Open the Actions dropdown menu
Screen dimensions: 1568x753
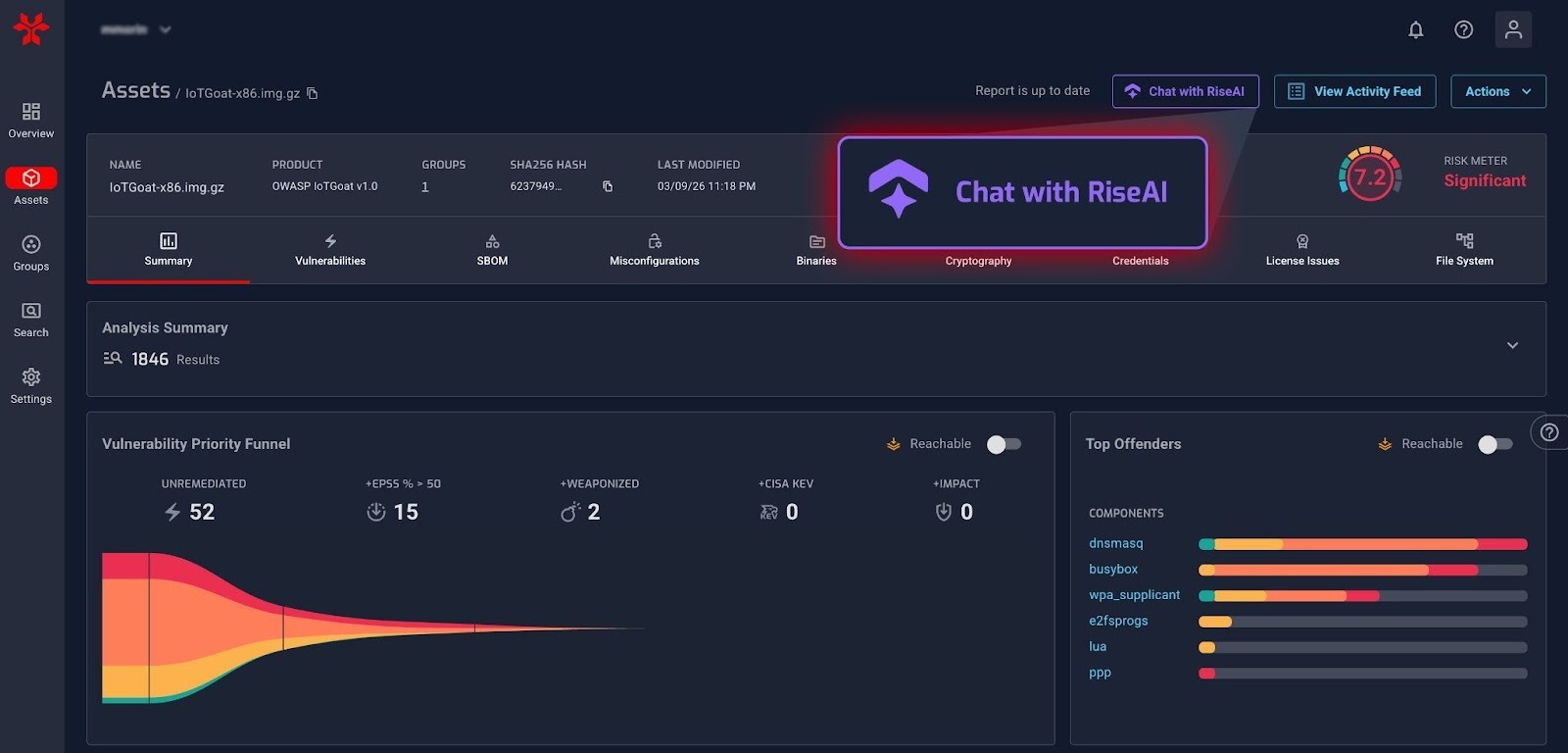[x=1497, y=91]
